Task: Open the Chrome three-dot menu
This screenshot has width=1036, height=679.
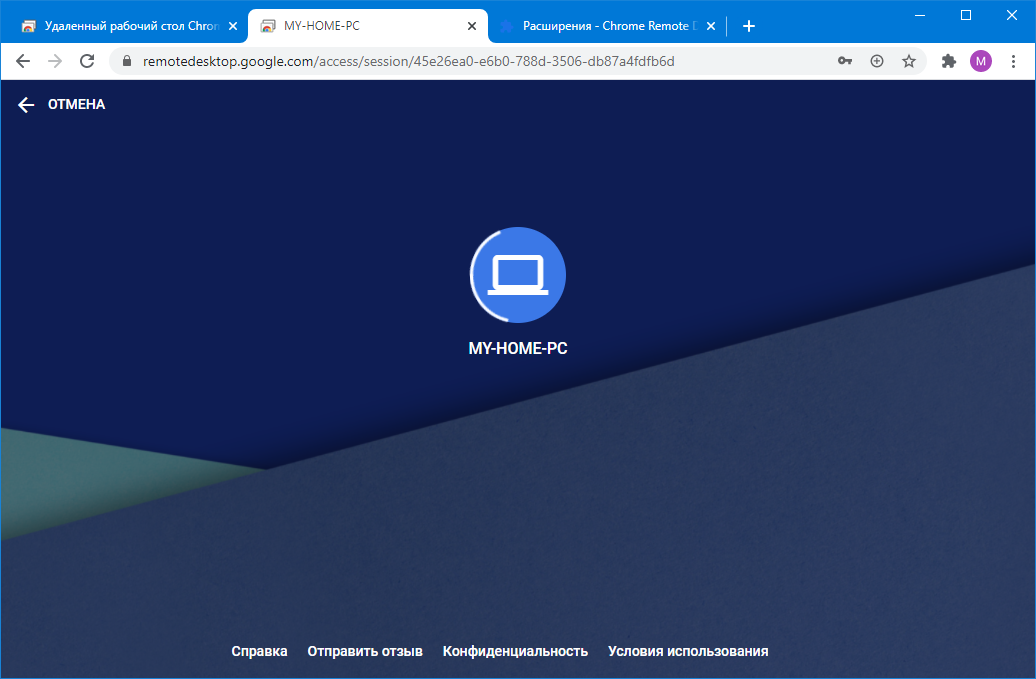Action: pyautogui.click(x=1013, y=61)
